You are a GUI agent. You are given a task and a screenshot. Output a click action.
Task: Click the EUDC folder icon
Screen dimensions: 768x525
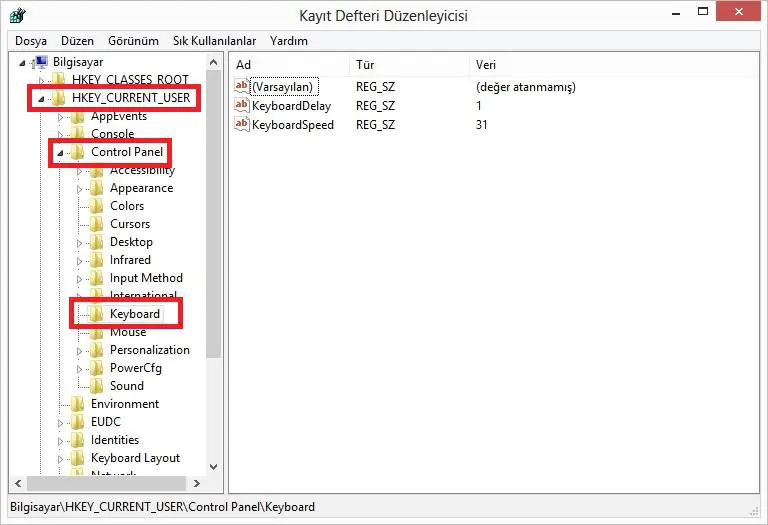click(x=77, y=422)
